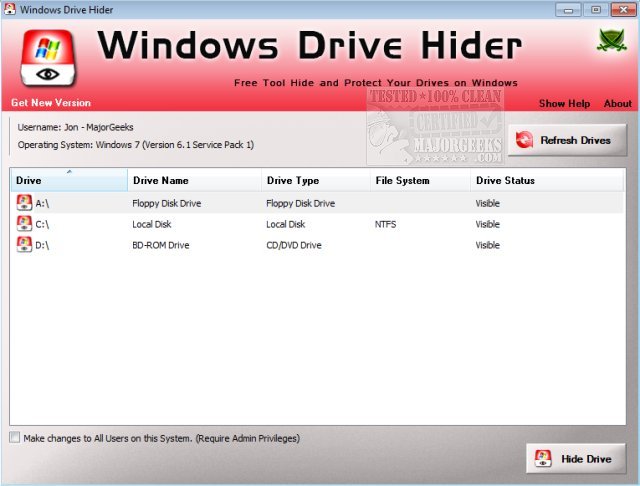
Task: Enable Make changes to All Users checkbox
Action: (15, 437)
